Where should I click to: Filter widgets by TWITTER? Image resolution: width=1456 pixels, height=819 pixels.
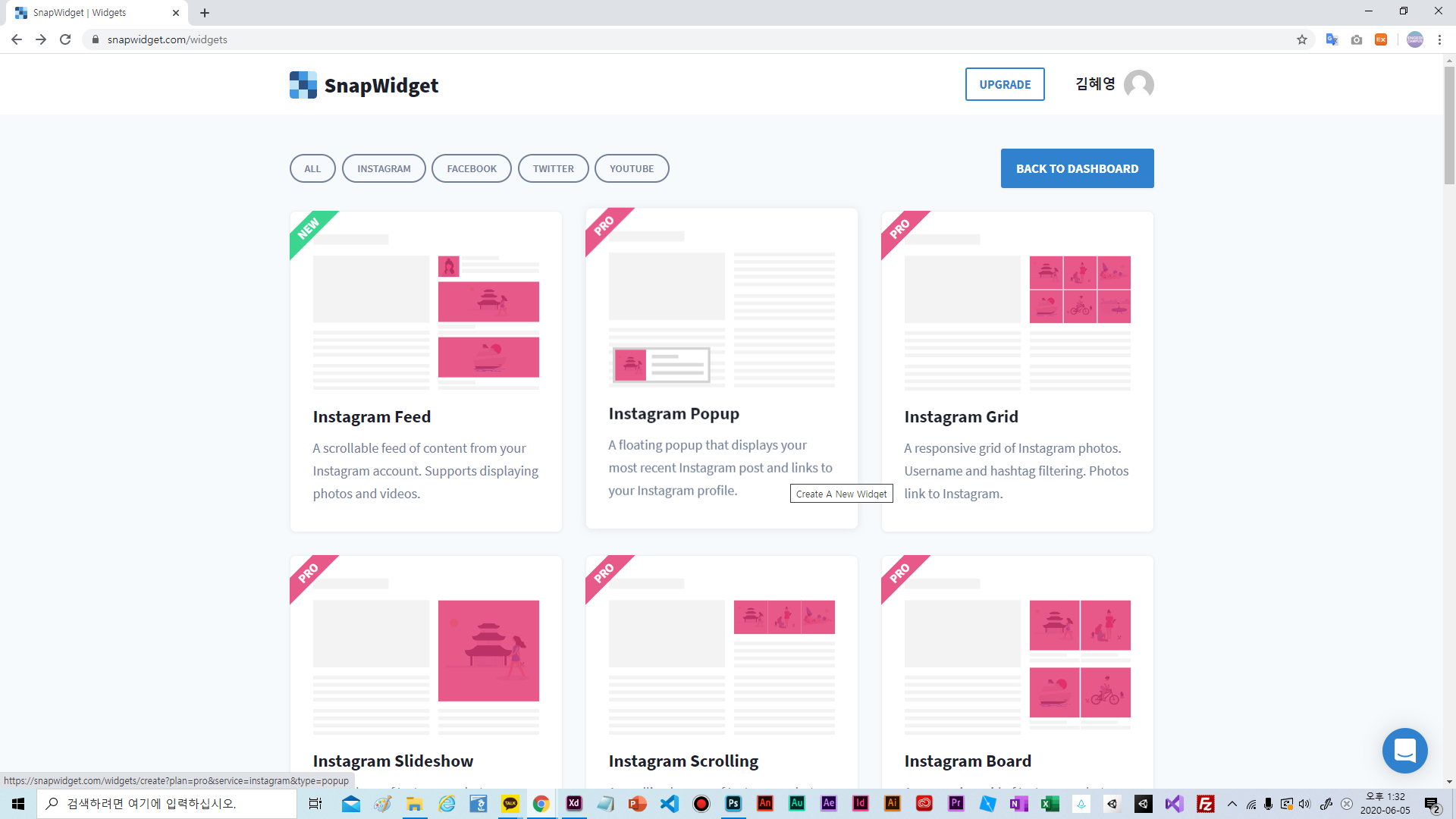[554, 168]
